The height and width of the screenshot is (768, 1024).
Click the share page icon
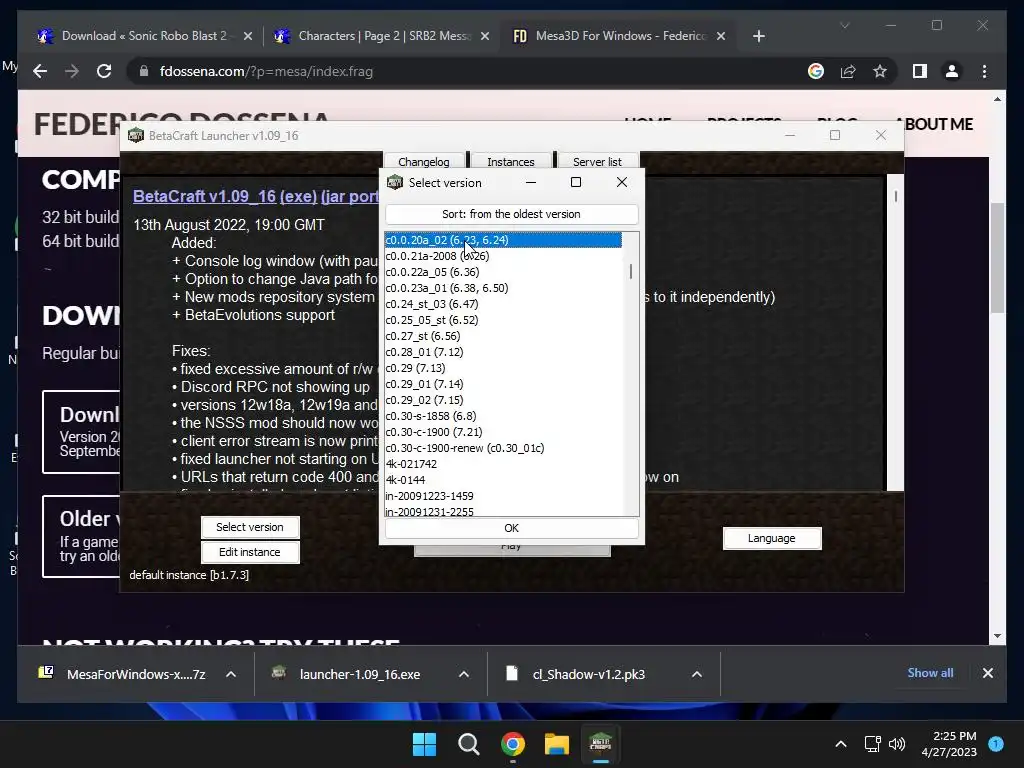tap(848, 71)
